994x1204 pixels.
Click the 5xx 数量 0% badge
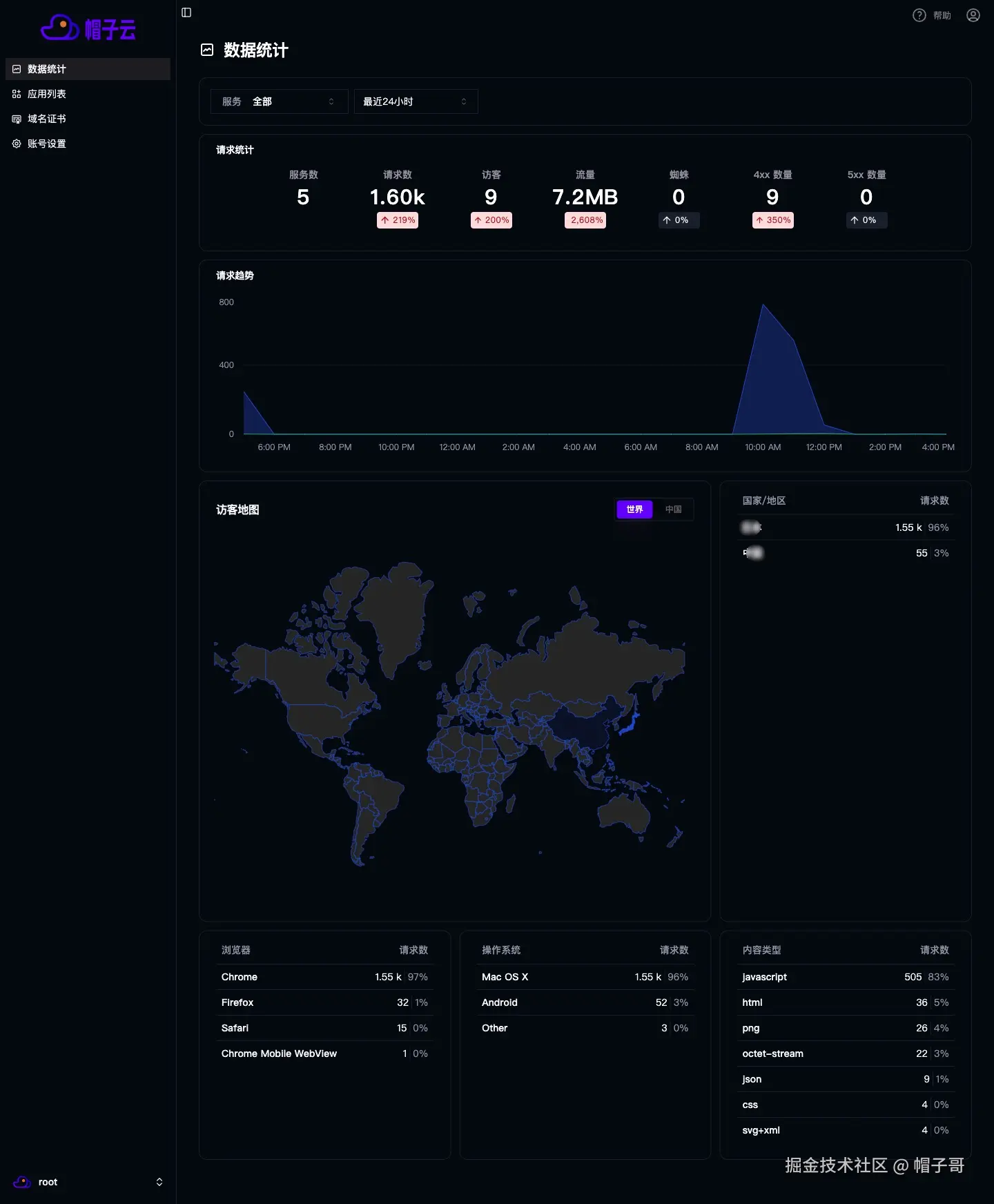tap(867, 220)
